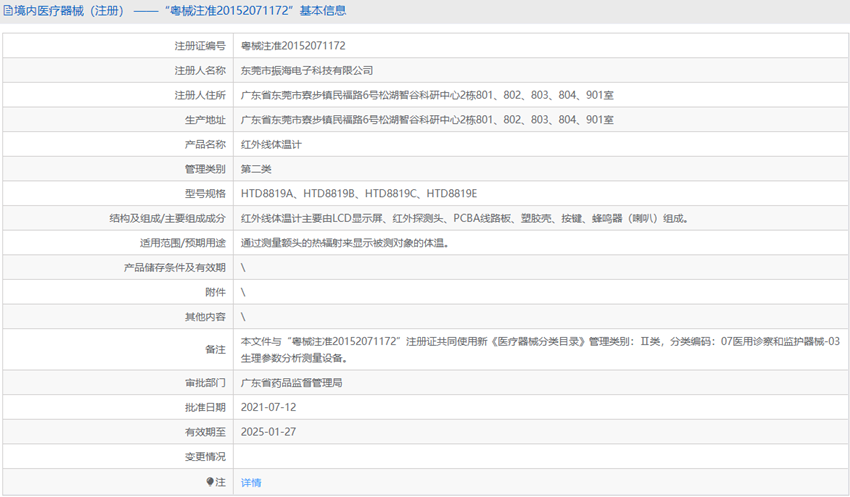This screenshot has height=497, width=850.
Task: Select expiry date 2025-01-27
Action: pyautogui.click(x=268, y=432)
